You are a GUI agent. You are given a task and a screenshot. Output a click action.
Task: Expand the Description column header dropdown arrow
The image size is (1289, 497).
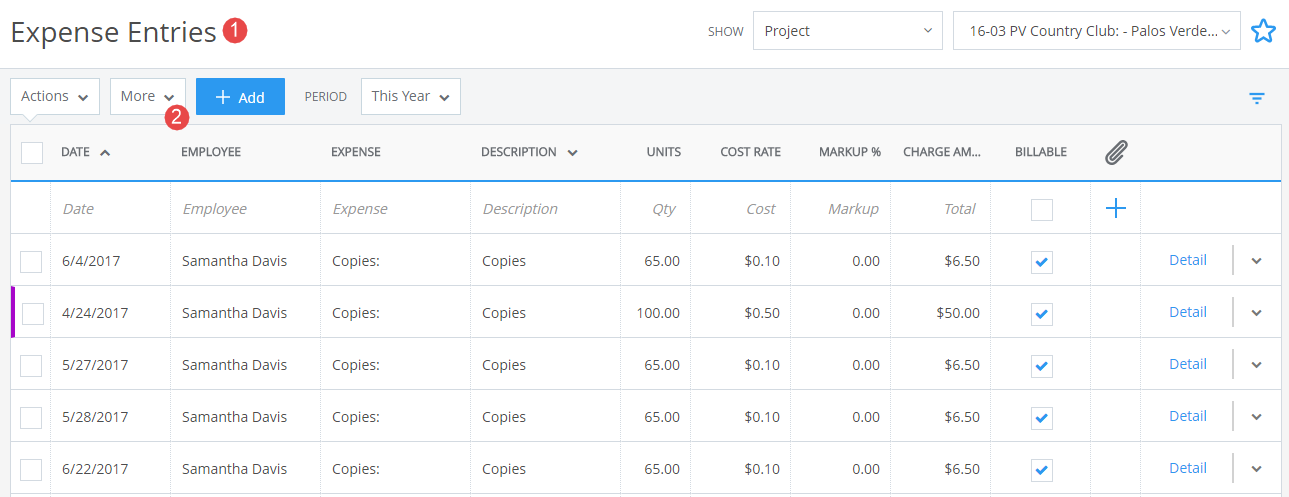coord(573,153)
